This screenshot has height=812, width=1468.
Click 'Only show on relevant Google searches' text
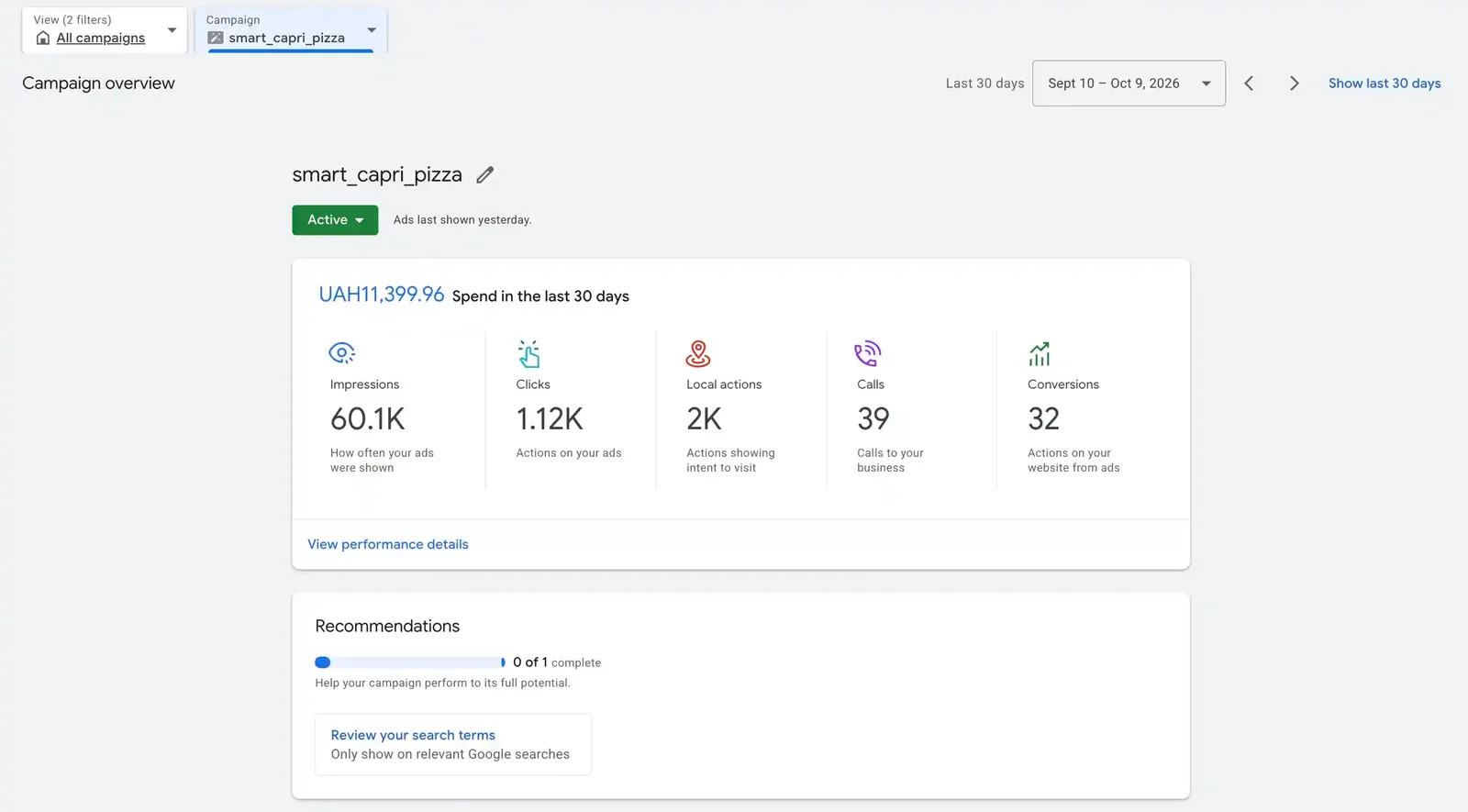click(450, 754)
